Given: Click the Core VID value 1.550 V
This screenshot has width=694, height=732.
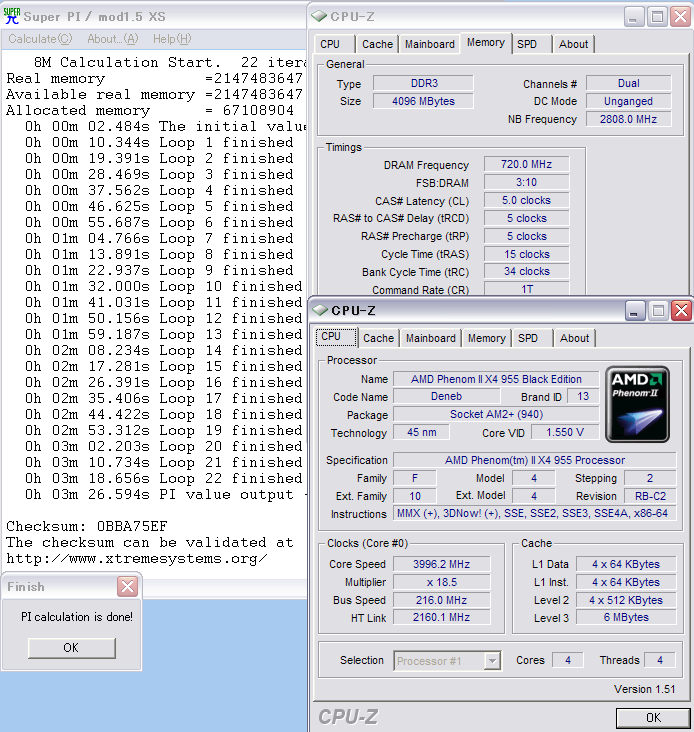Looking at the screenshot, I should click(565, 432).
